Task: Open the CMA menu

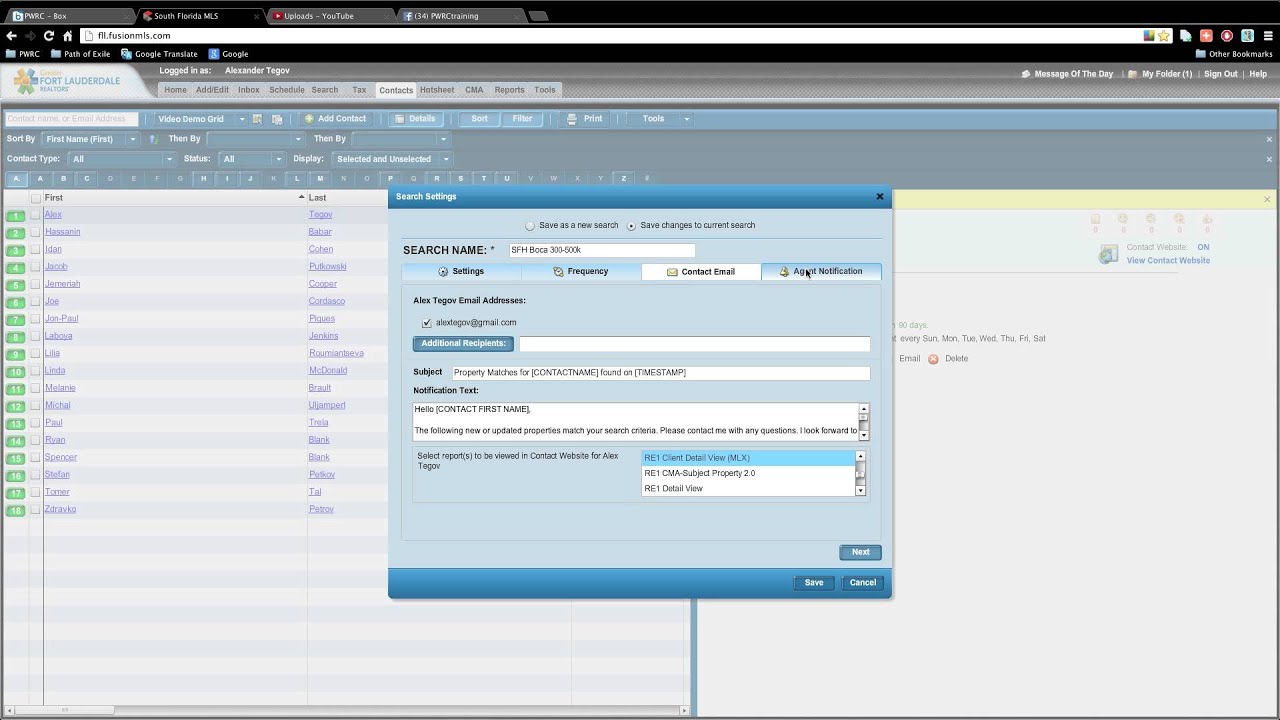Action: (474, 90)
